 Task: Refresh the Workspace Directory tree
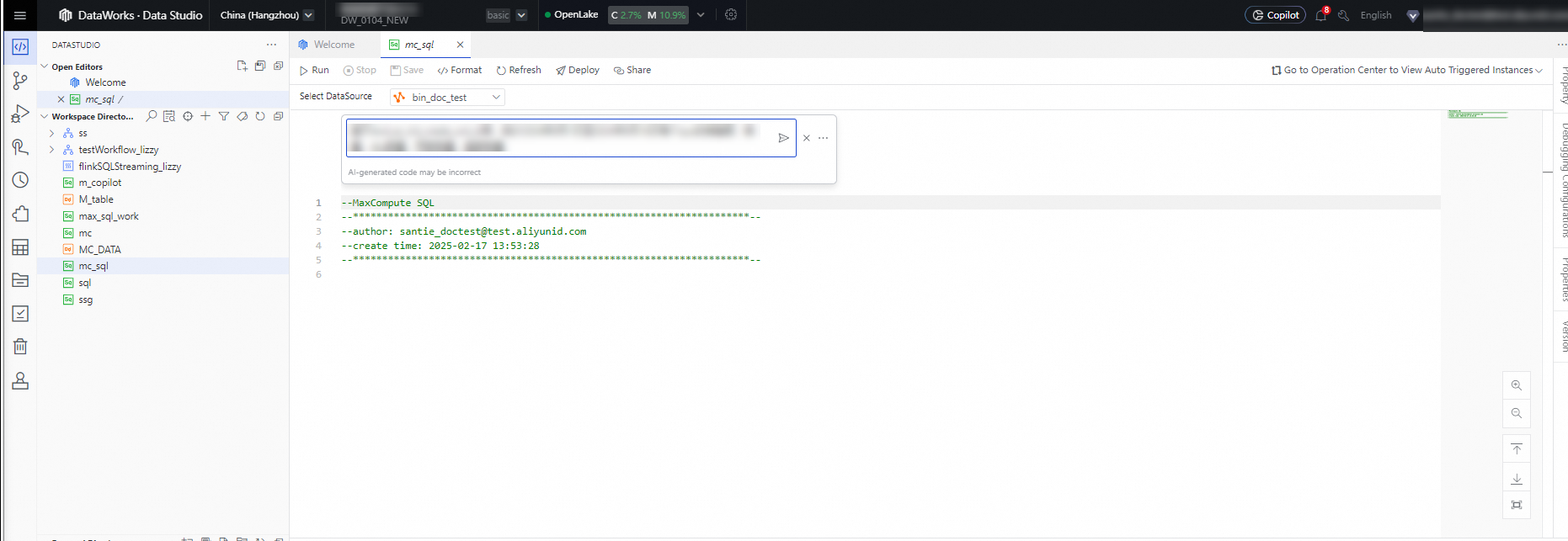(x=260, y=116)
